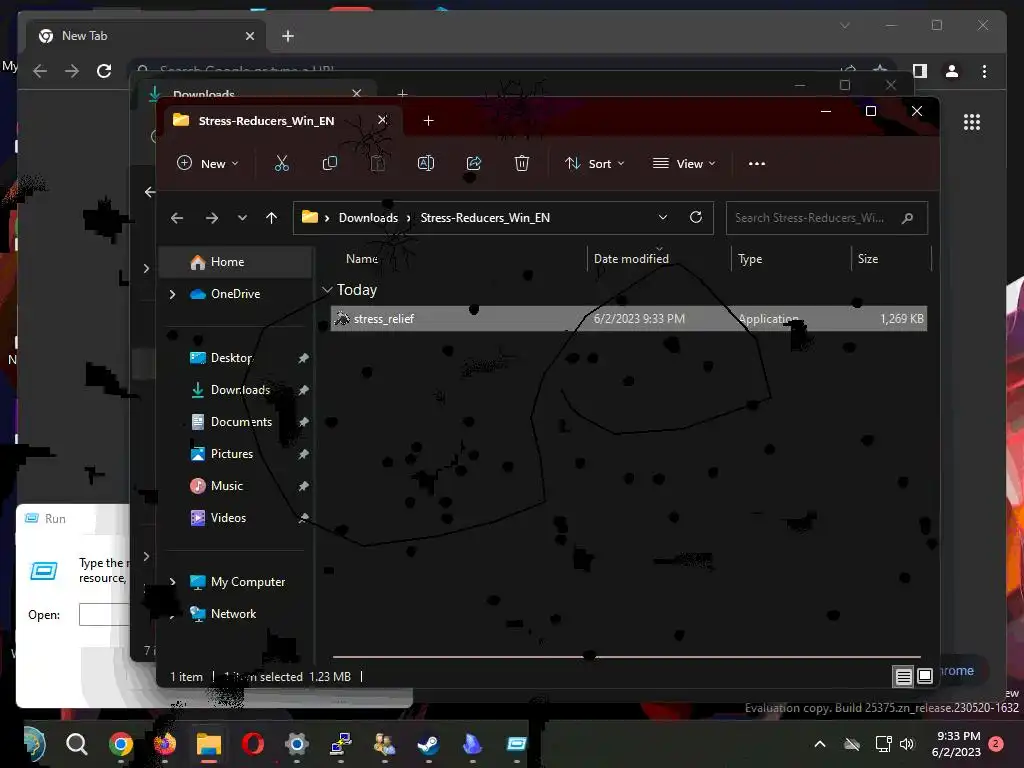Refresh the Stress-Reducers_Win_EN folder view

click(x=696, y=217)
